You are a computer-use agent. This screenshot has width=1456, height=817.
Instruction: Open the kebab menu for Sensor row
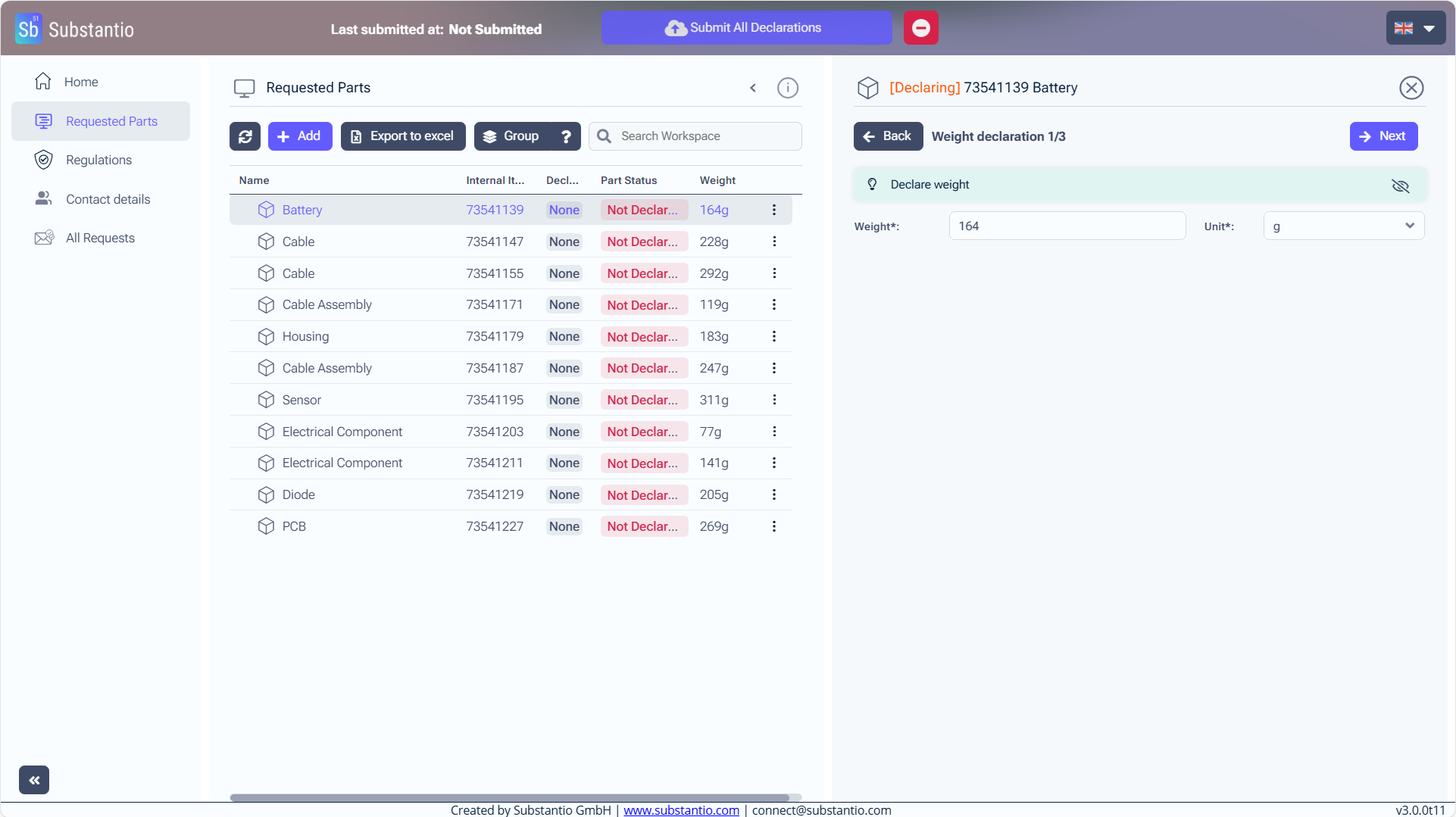pyautogui.click(x=773, y=400)
